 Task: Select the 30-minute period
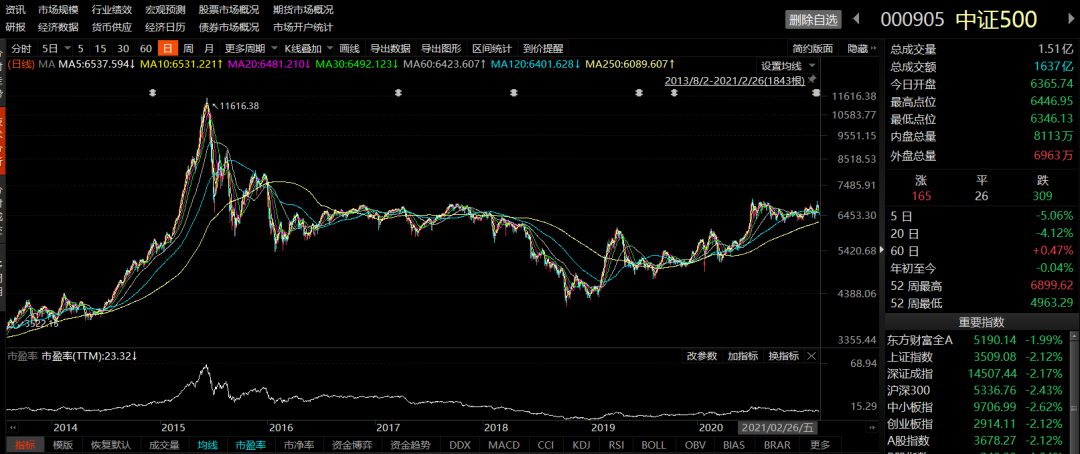(123, 48)
